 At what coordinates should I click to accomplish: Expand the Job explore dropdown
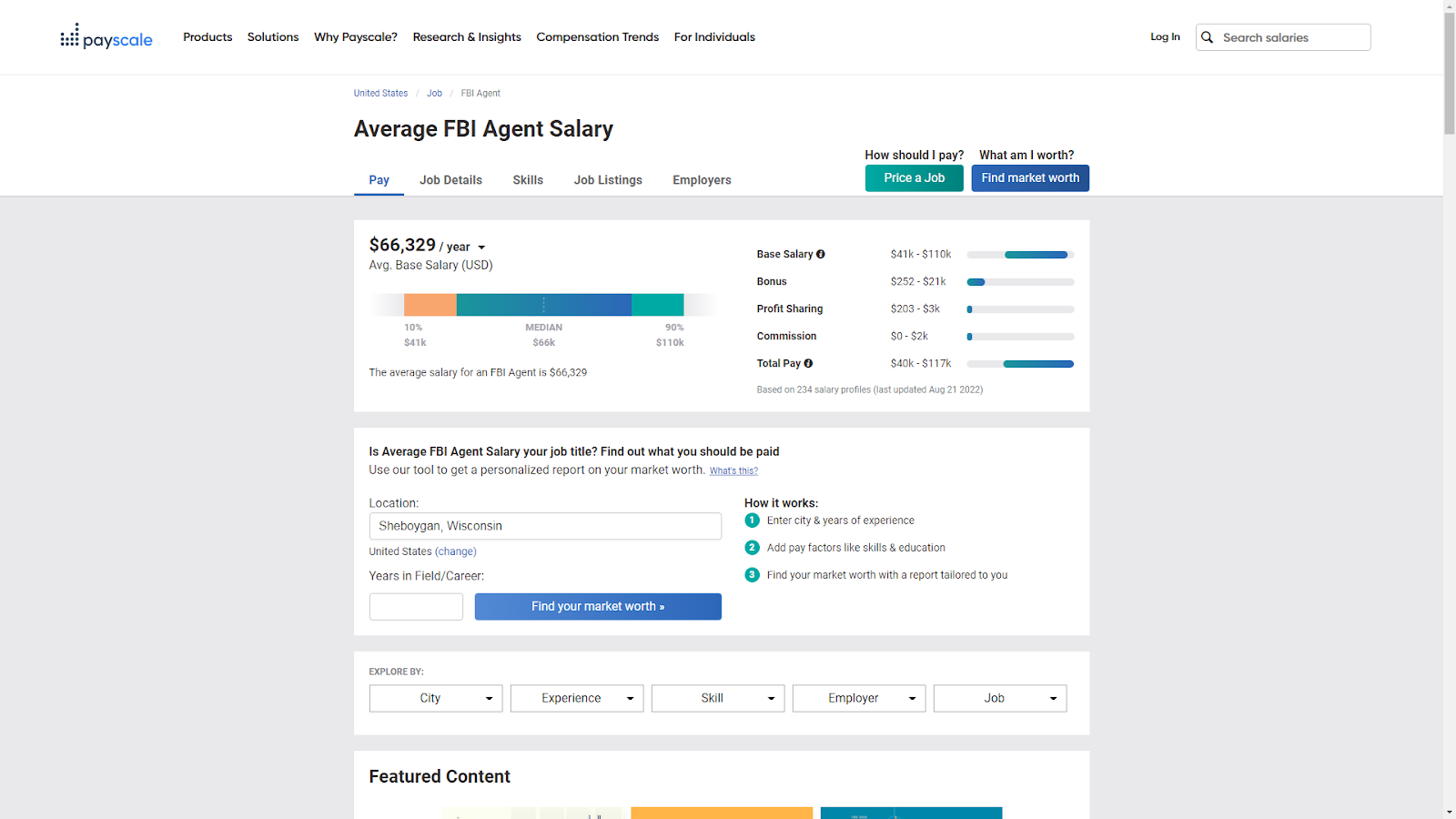click(x=1000, y=699)
